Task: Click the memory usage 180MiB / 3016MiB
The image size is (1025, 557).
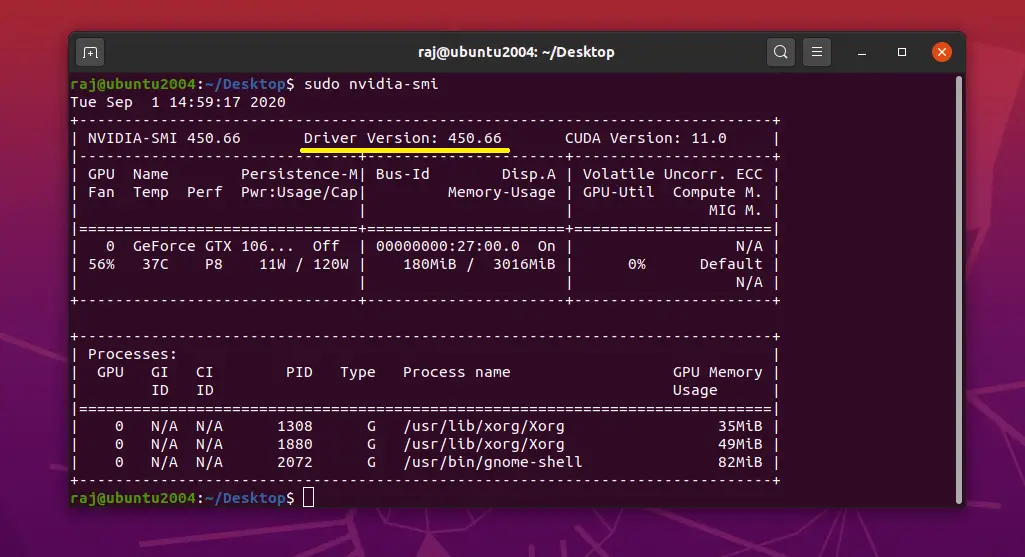Action: tap(479, 264)
